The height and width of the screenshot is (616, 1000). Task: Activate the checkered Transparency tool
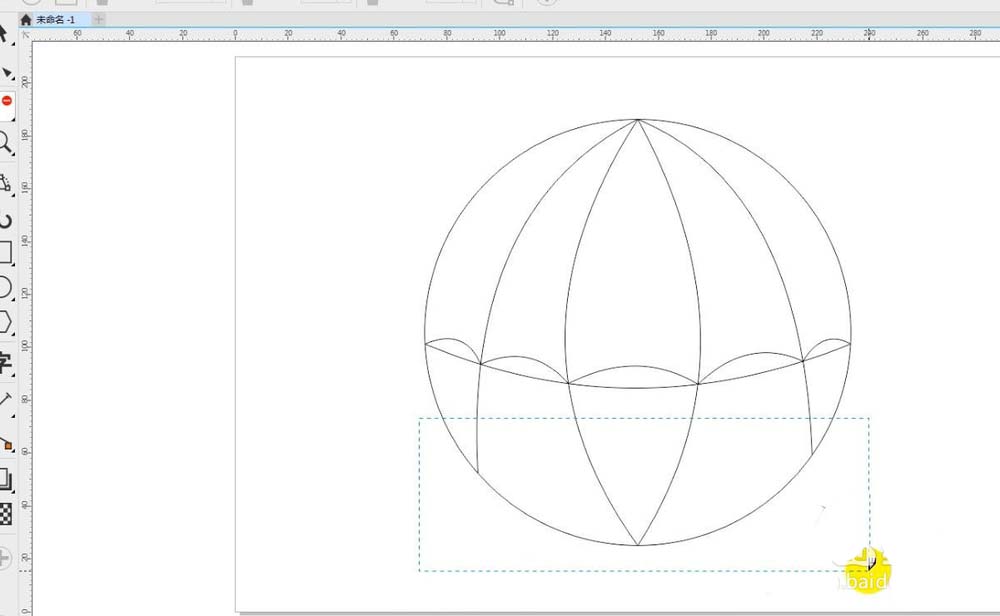tap(5, 514)
